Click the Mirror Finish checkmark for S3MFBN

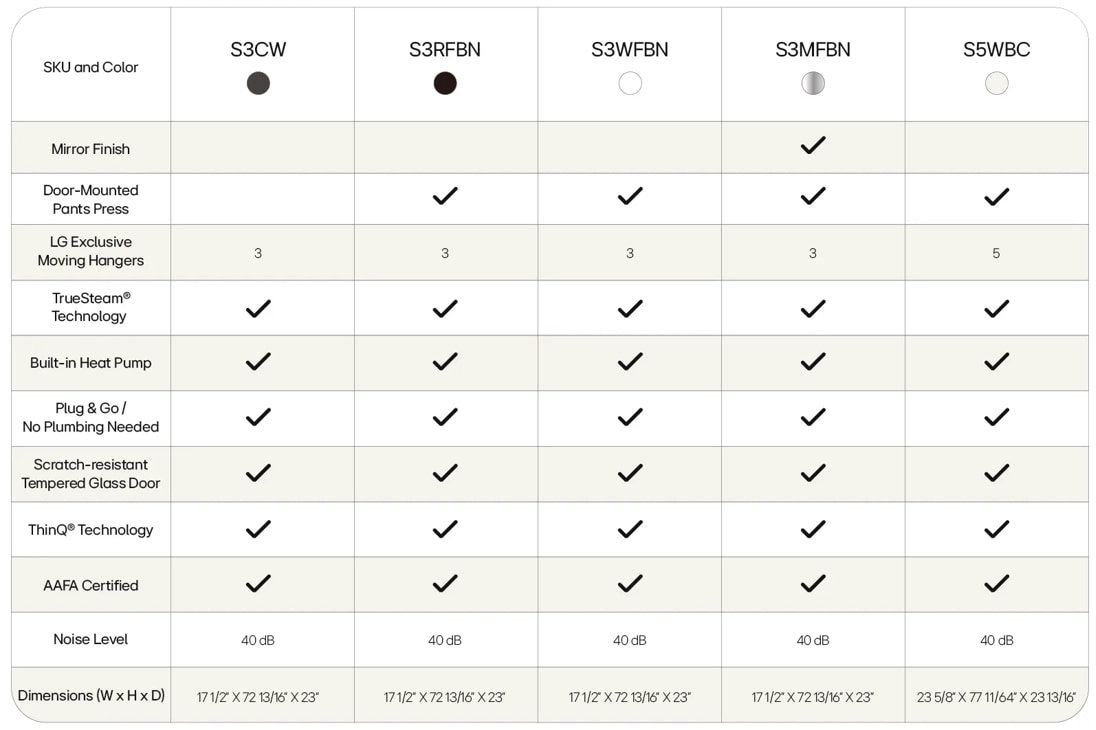point(813,146)
